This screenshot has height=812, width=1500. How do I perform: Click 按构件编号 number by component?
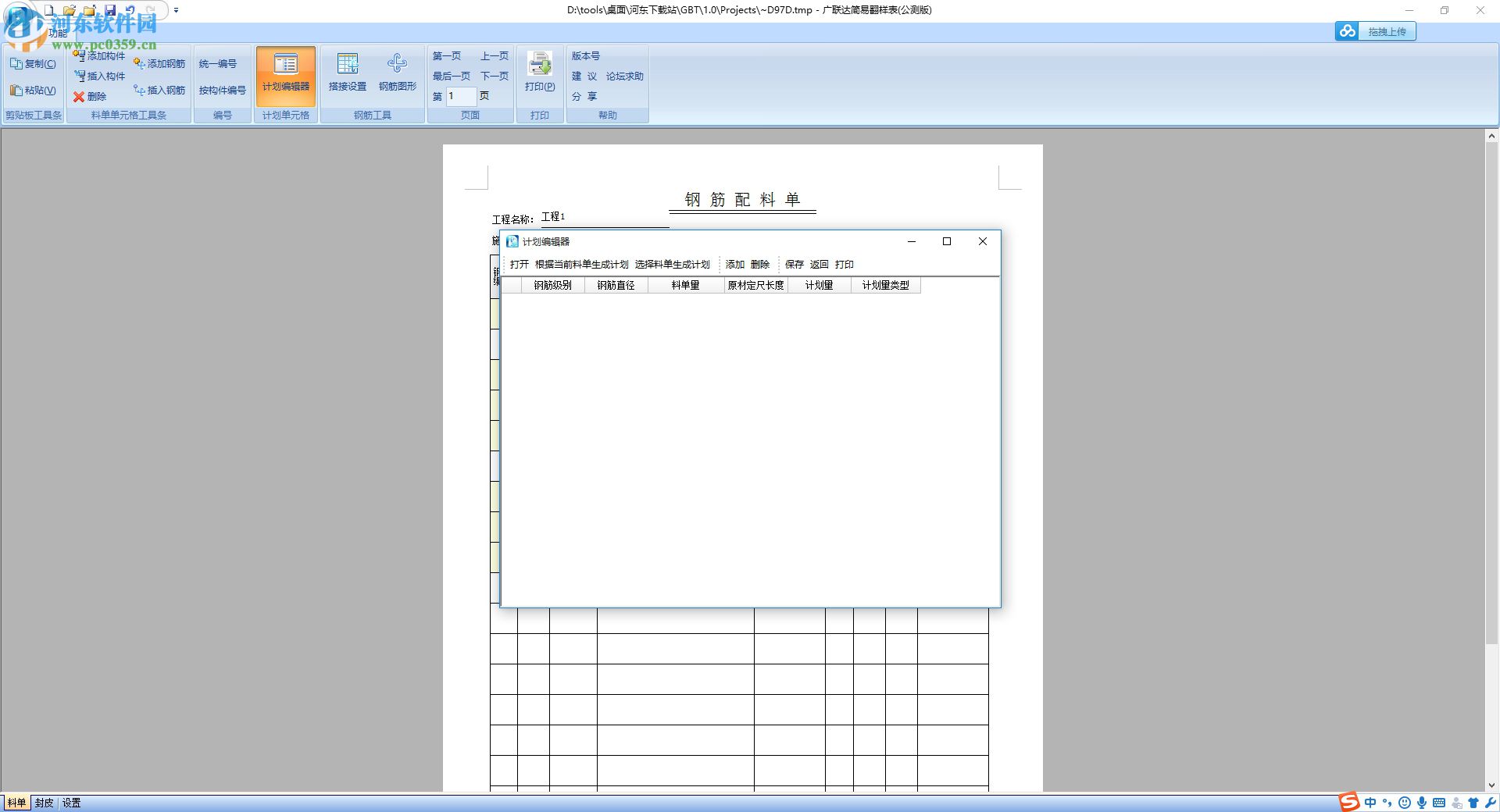coord(223,91)
